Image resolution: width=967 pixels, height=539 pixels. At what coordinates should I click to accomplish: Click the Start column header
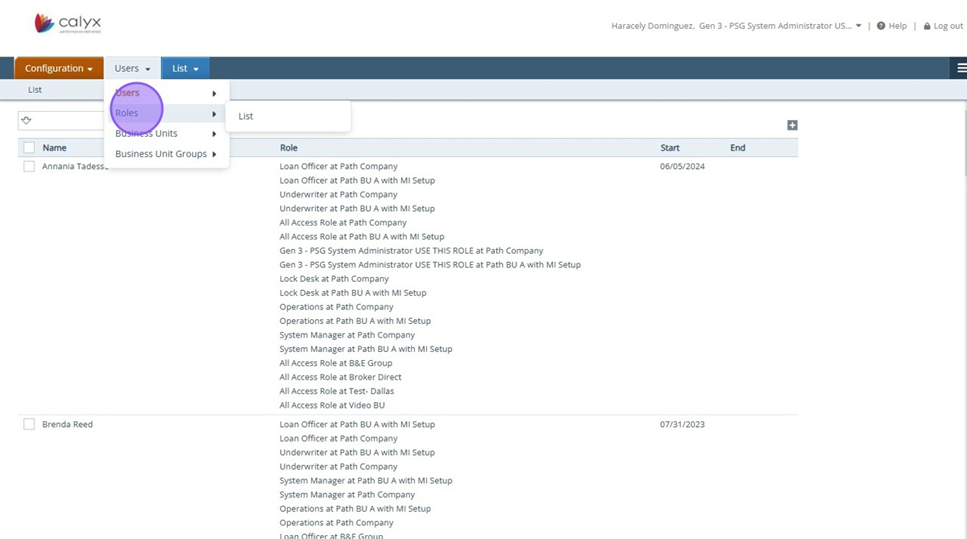(x=670, y=148)
